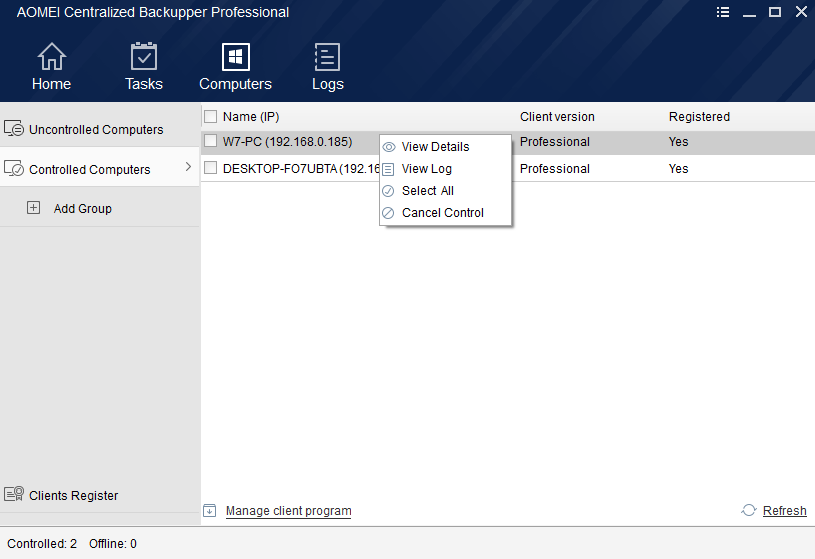Click the Refresh link

click(784, 511)
